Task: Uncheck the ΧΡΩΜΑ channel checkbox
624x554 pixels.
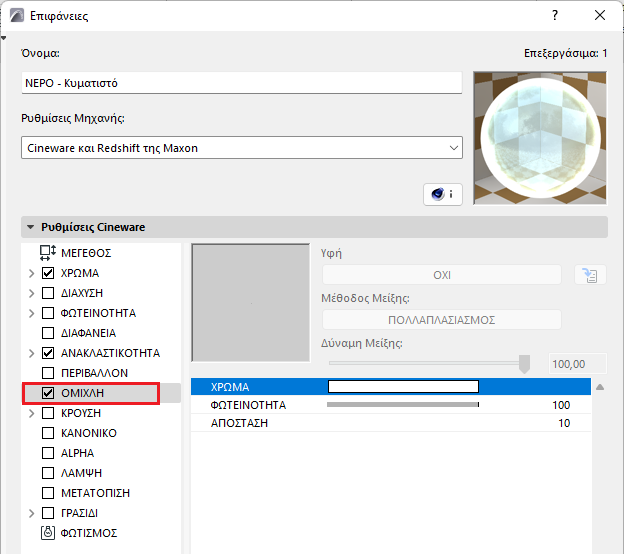Action: pyautogui.click(x=48, y=273)
